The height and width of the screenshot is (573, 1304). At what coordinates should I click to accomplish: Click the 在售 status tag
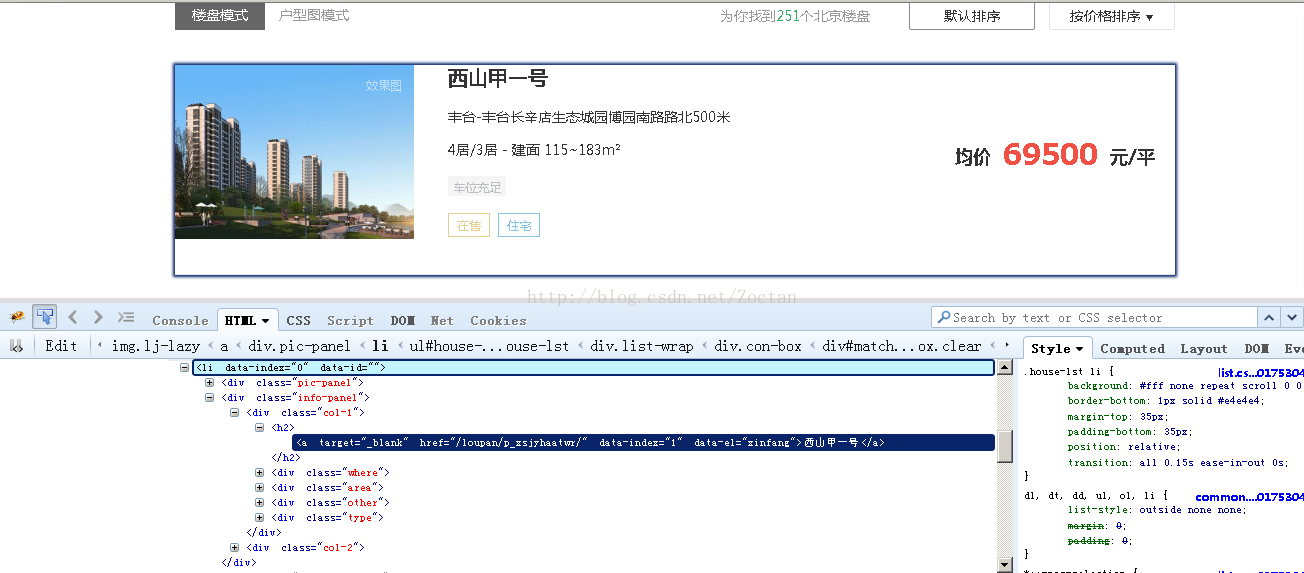(x=468, y=225)
